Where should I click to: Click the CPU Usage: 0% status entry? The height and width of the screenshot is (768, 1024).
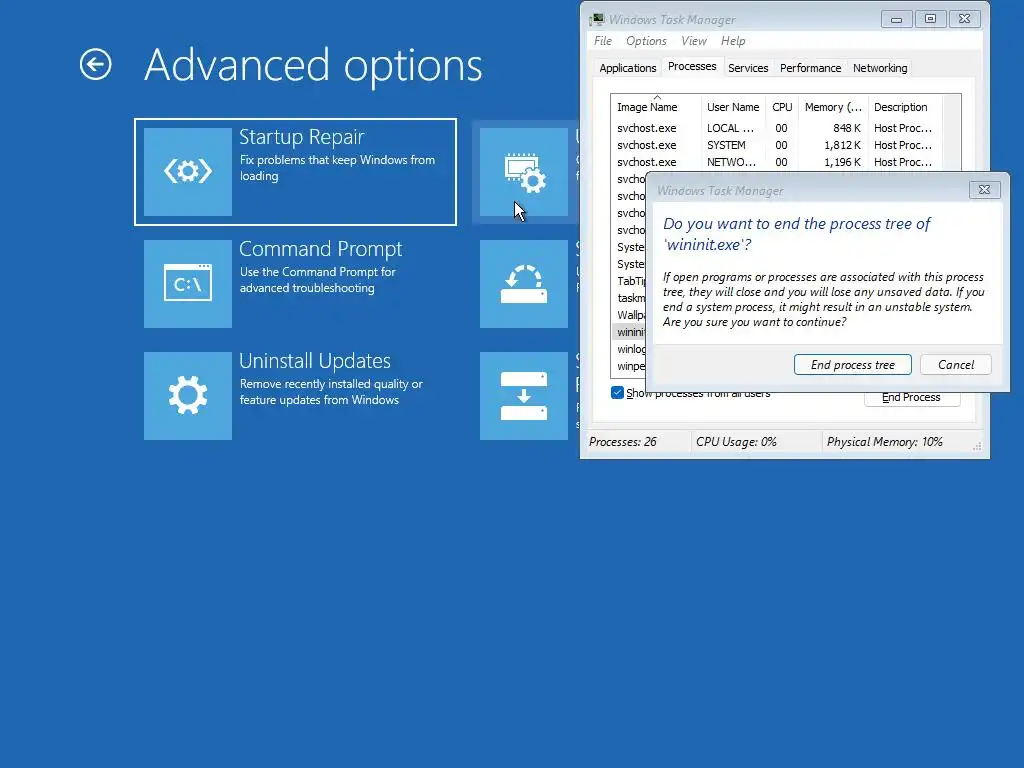pyautogui.click(x=736, y=442)
